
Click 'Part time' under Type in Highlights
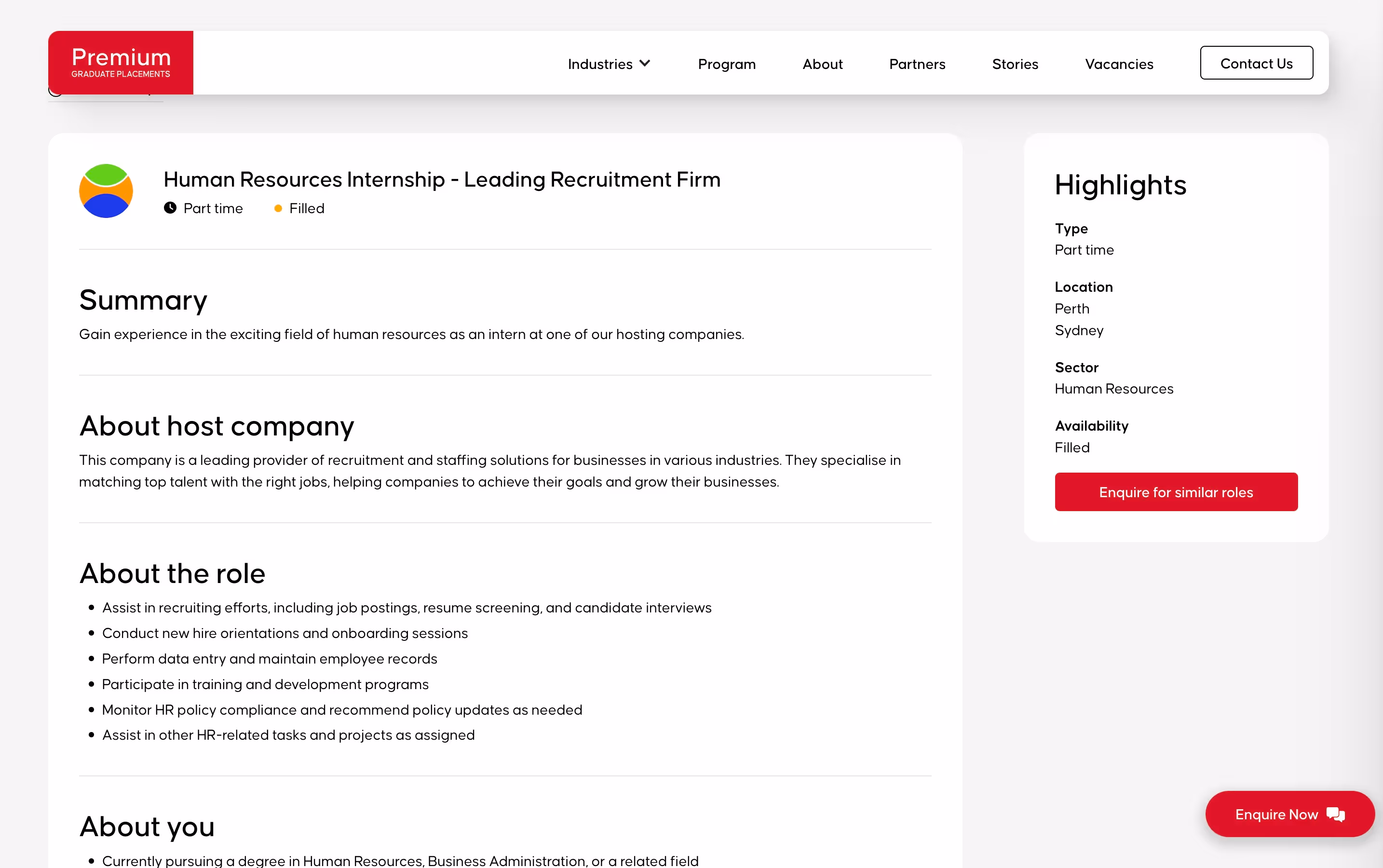(x=1084, y=250)
